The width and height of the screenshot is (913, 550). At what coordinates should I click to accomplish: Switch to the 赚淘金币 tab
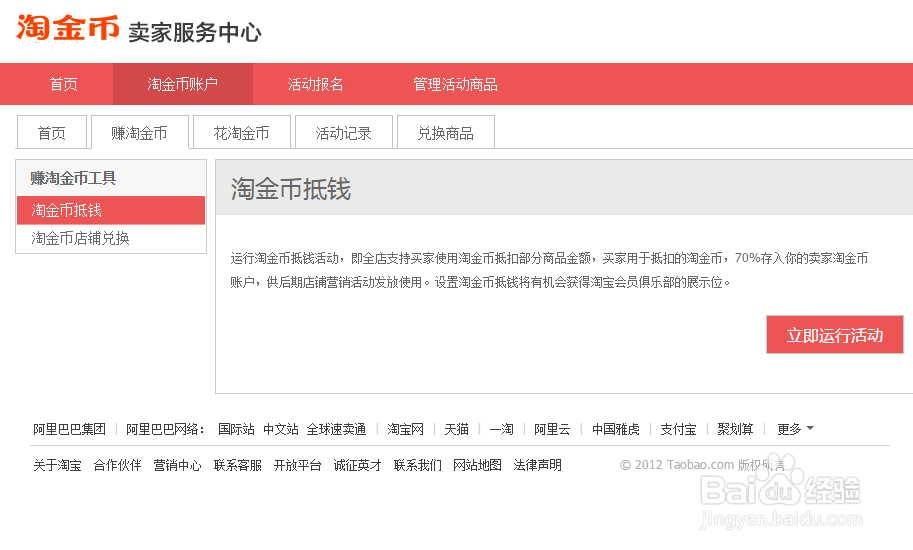pyautogui.click(x=140, y=133)
